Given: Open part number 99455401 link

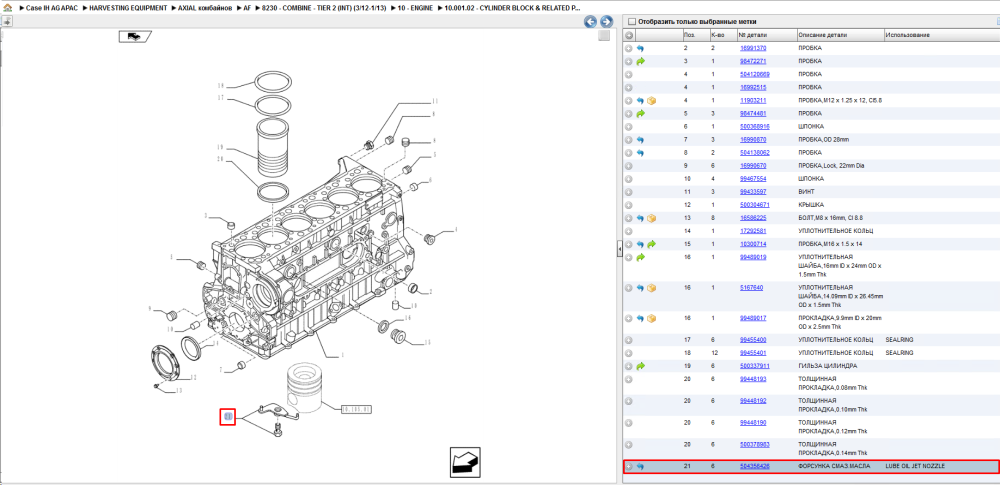Looking at the screenshot, I should click(753, 353).
